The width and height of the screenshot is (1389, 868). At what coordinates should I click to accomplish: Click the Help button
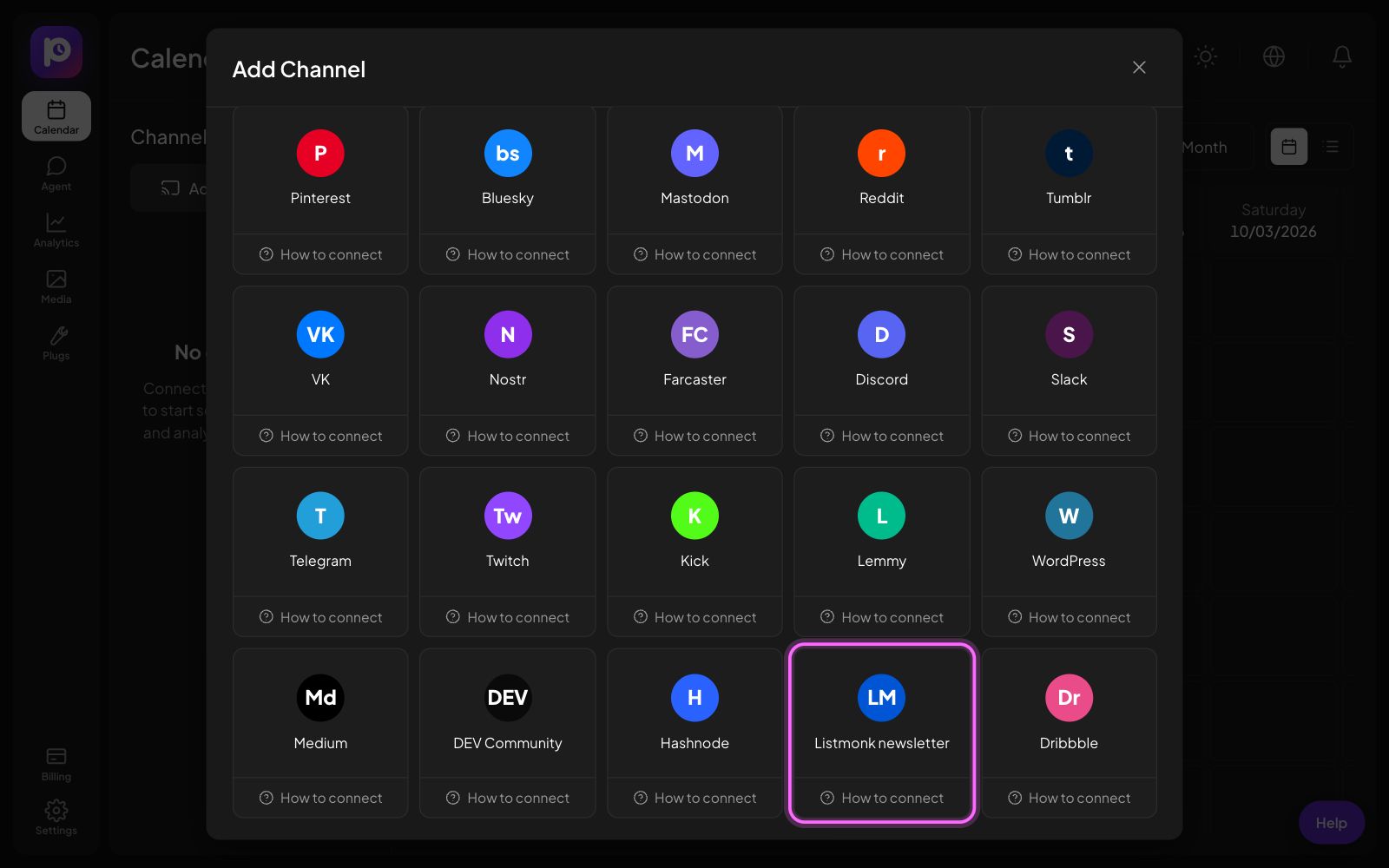1332,823
